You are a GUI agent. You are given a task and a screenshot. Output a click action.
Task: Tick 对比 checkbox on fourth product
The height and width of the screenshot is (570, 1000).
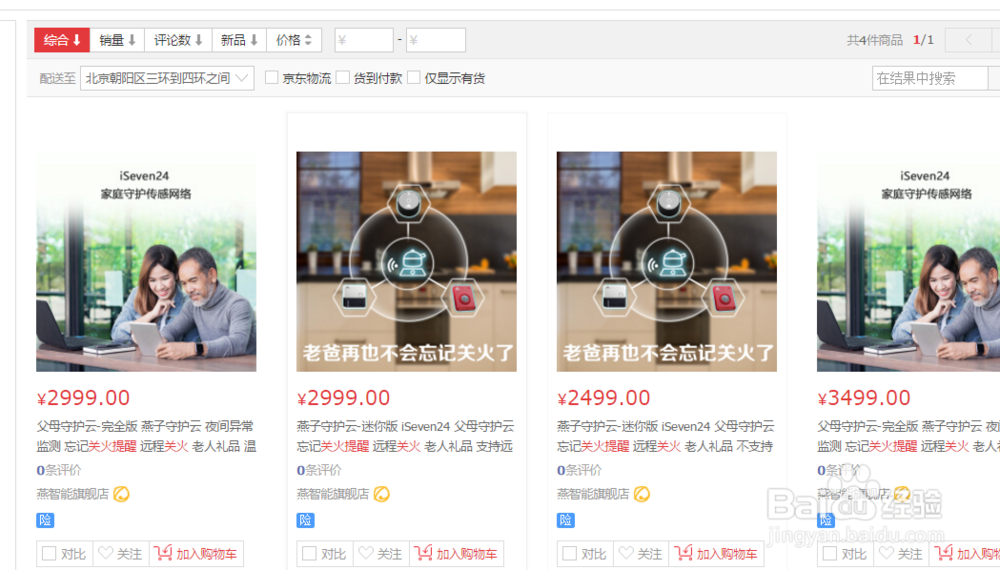pos(830,553)
